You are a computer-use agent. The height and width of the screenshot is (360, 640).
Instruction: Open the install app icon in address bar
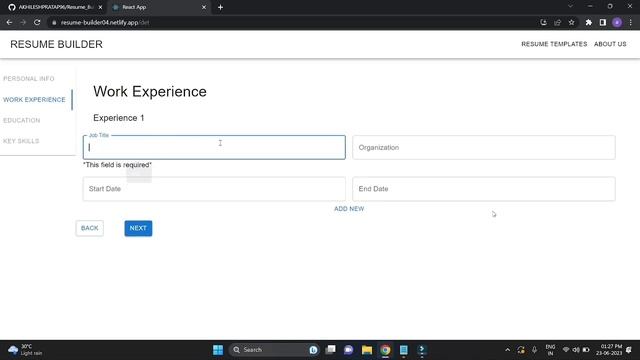point(543,22)
